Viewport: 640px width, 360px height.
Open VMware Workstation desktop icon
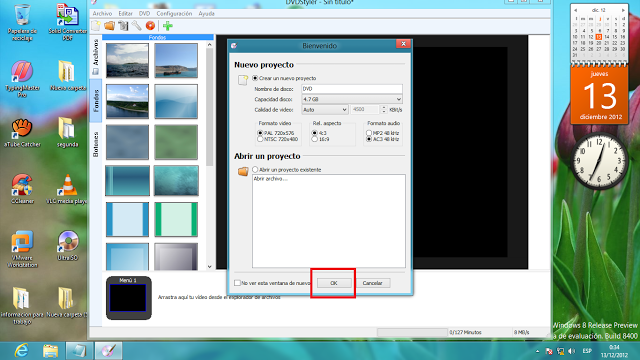coord(22,249)
